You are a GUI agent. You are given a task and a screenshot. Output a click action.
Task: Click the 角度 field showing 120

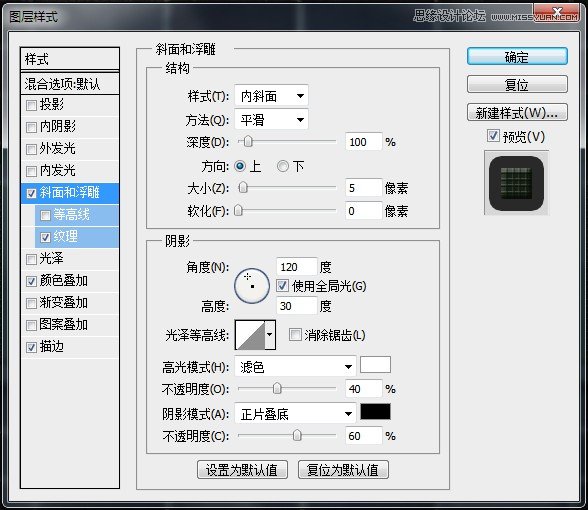[297, 267]
